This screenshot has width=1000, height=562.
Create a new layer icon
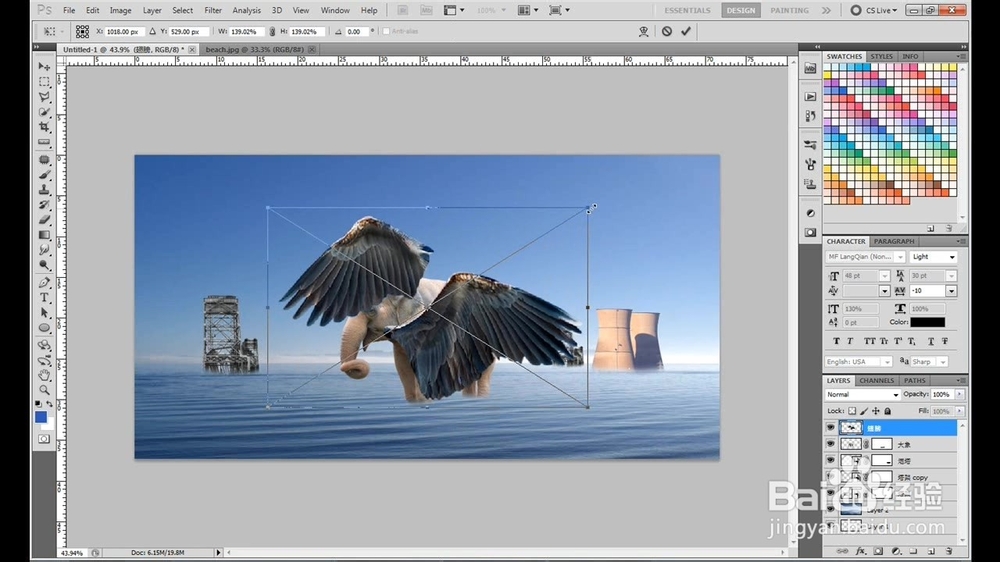[x=931, y=551]
